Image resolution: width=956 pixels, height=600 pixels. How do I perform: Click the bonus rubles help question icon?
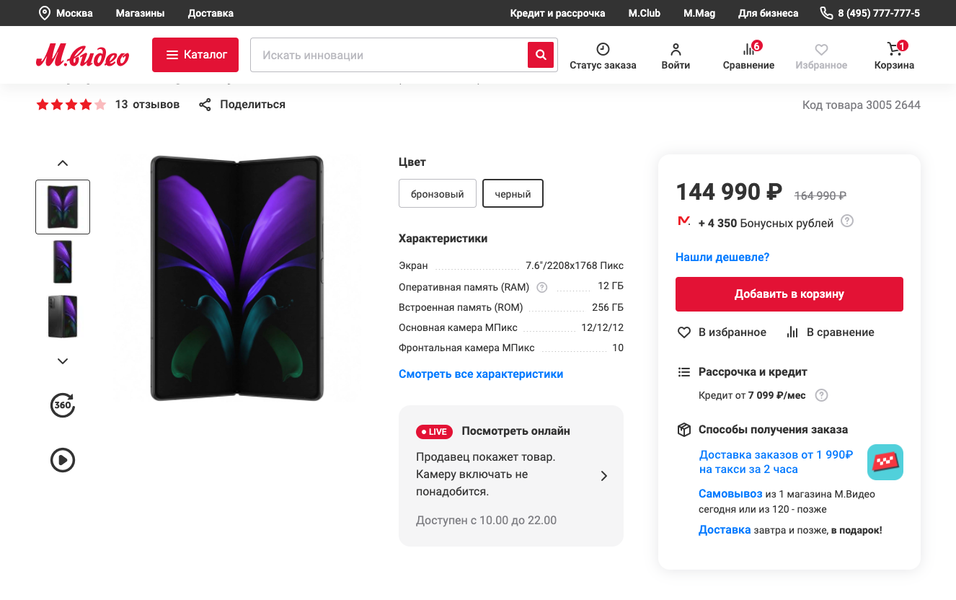(847, 222)
